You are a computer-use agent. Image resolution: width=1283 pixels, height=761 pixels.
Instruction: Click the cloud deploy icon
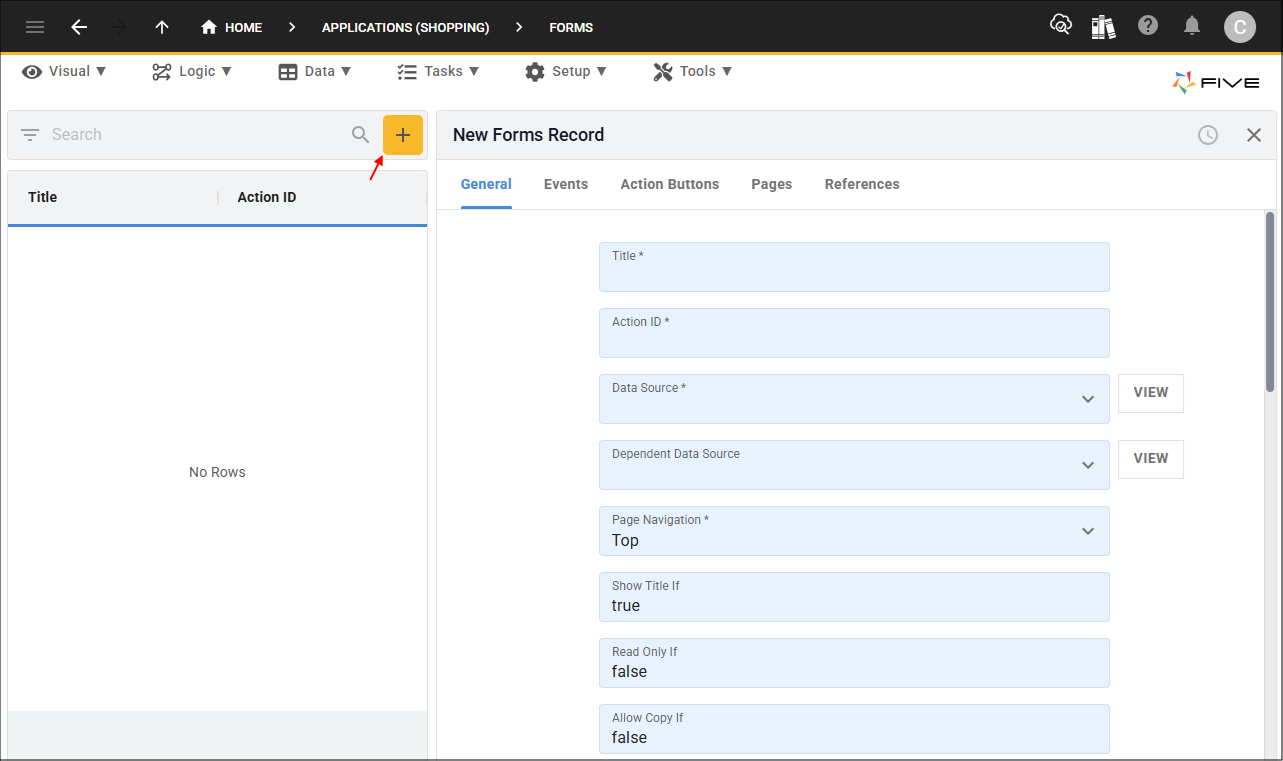(x=1060, y=26)
